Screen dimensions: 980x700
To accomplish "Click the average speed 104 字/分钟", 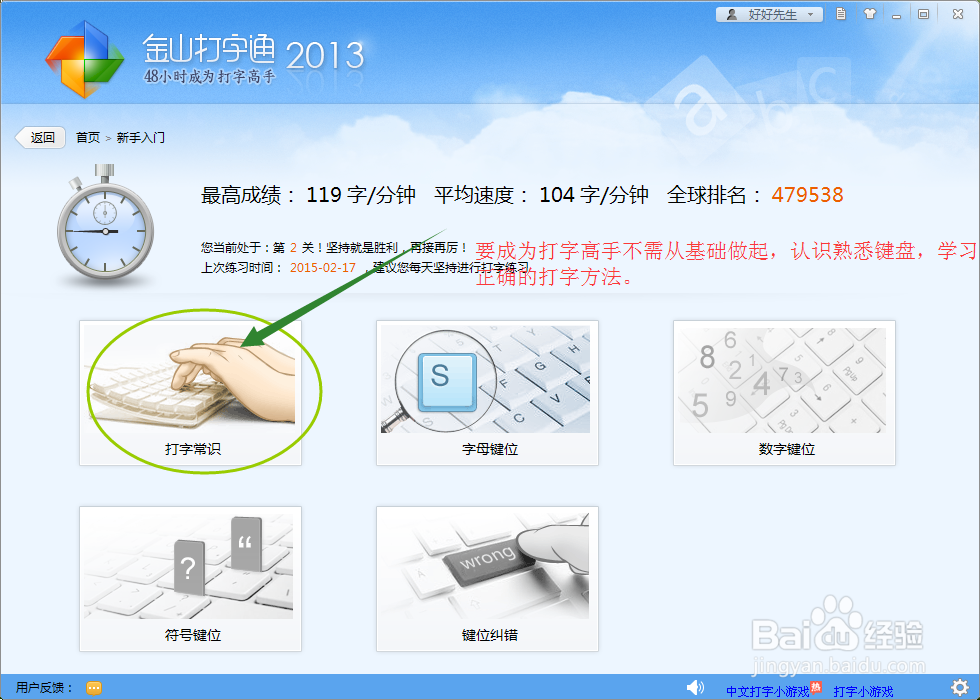I will coord(594,195).
